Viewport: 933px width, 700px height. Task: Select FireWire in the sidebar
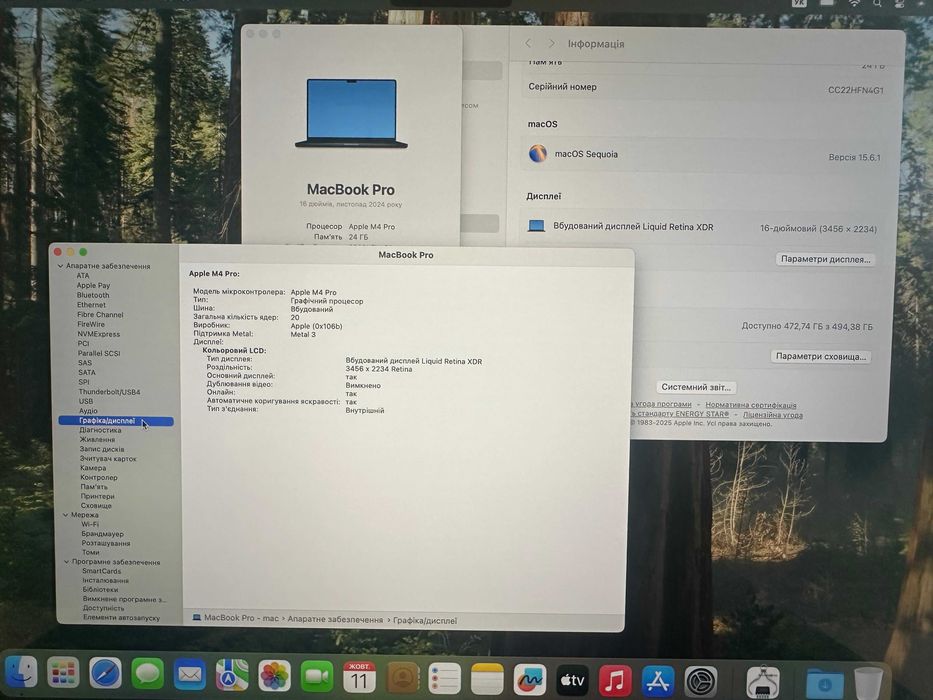pos(91,324)
